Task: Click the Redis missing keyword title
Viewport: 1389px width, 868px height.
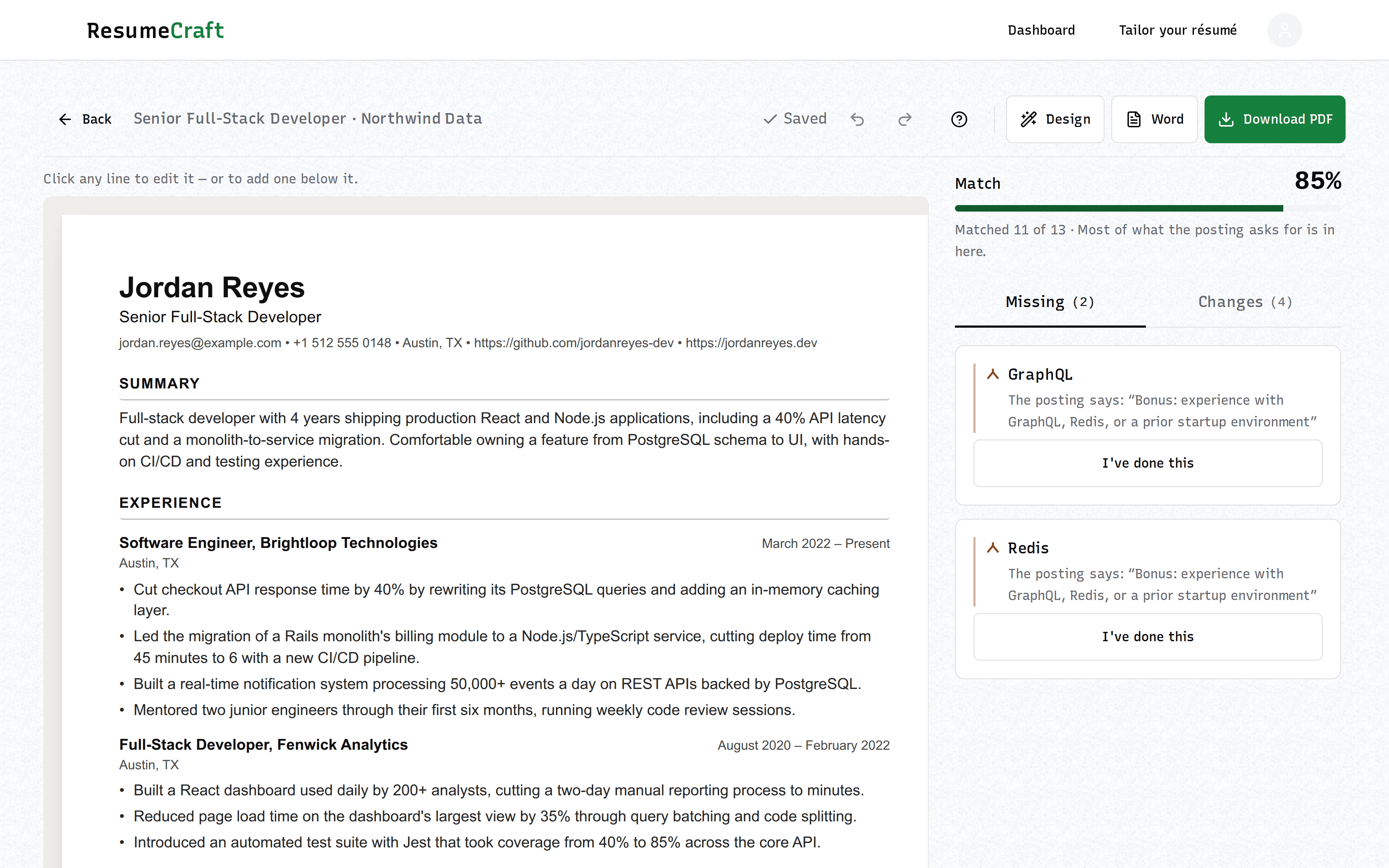Action: [1028, 548]
